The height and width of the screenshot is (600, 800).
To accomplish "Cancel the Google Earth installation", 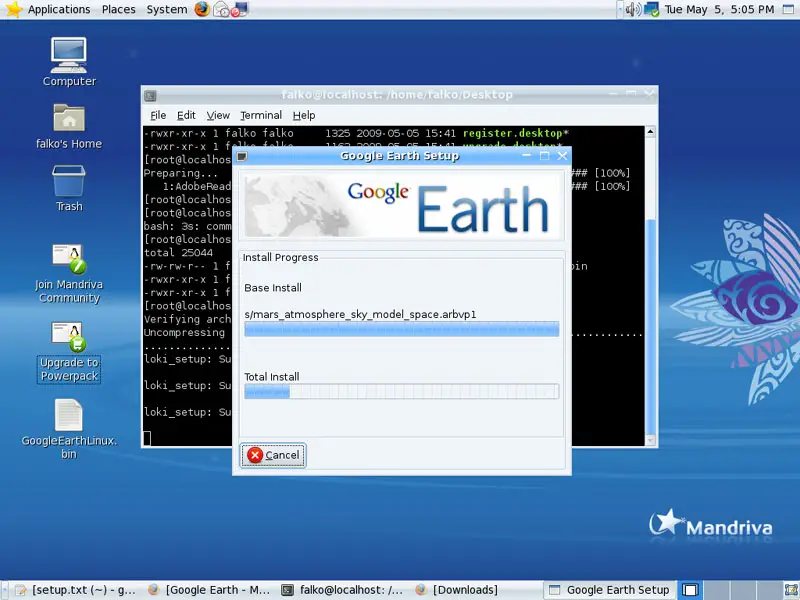I will point(273,455).
